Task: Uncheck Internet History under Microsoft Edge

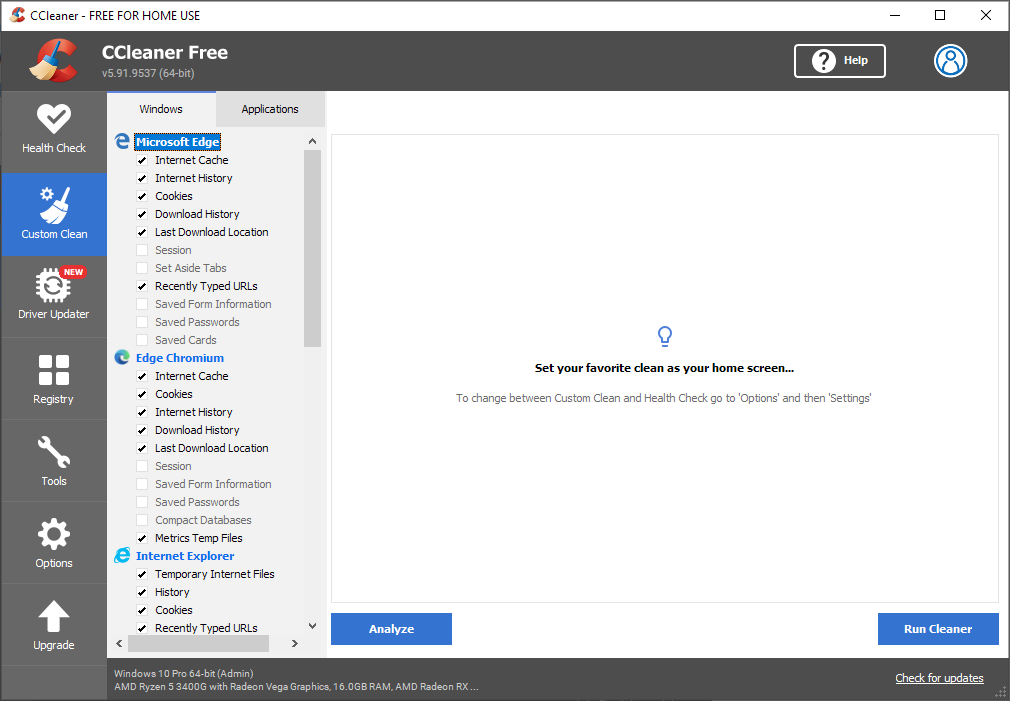Action: click(142, 178)
